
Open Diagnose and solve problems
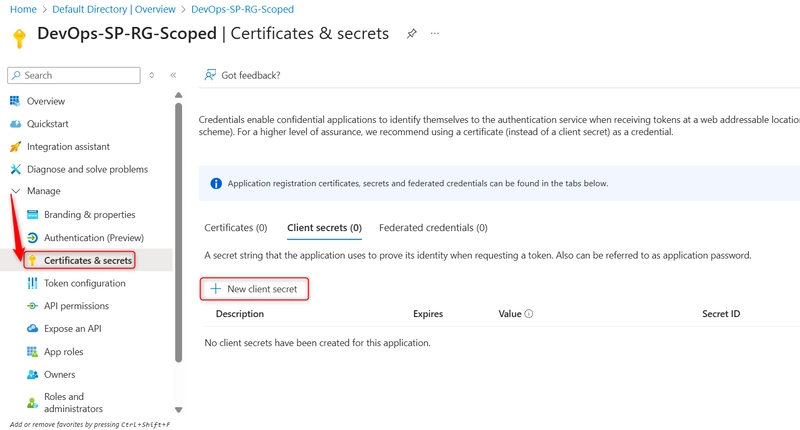[87, 169]
